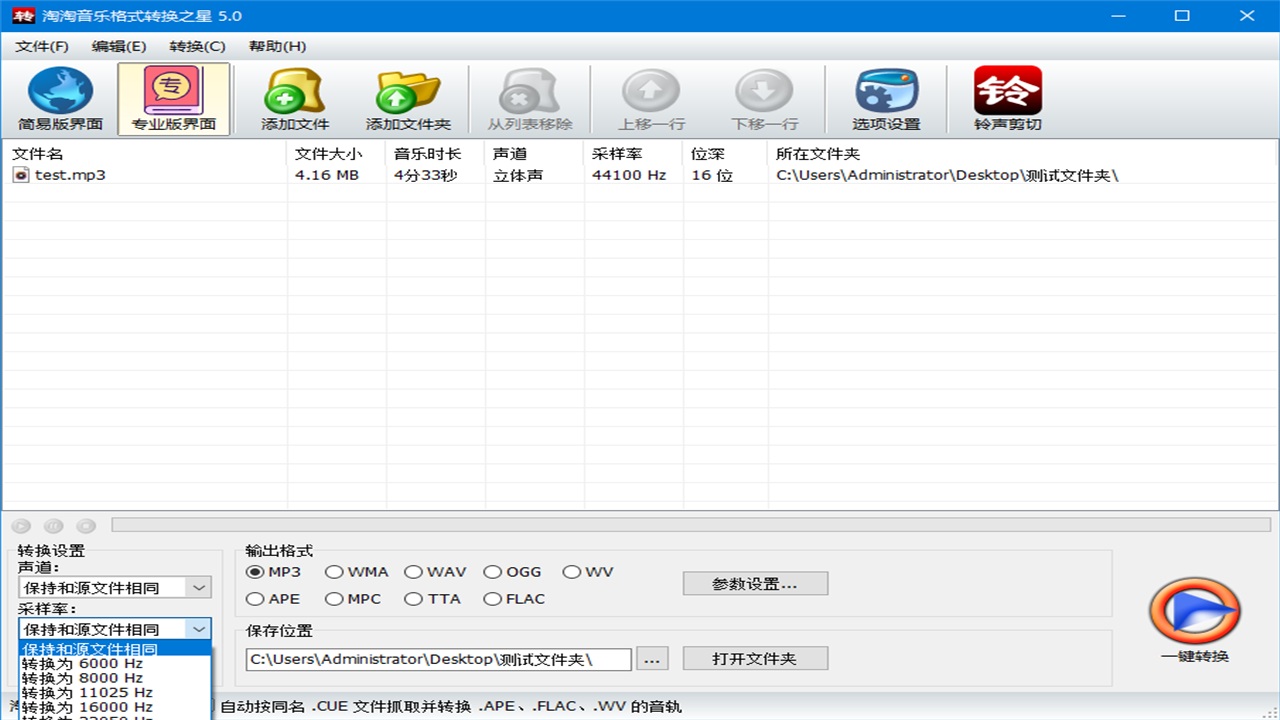Viewport: 1280px width, 720px height.
Task: Expand the 声道 channel dropdown
Action: [199, 588]
